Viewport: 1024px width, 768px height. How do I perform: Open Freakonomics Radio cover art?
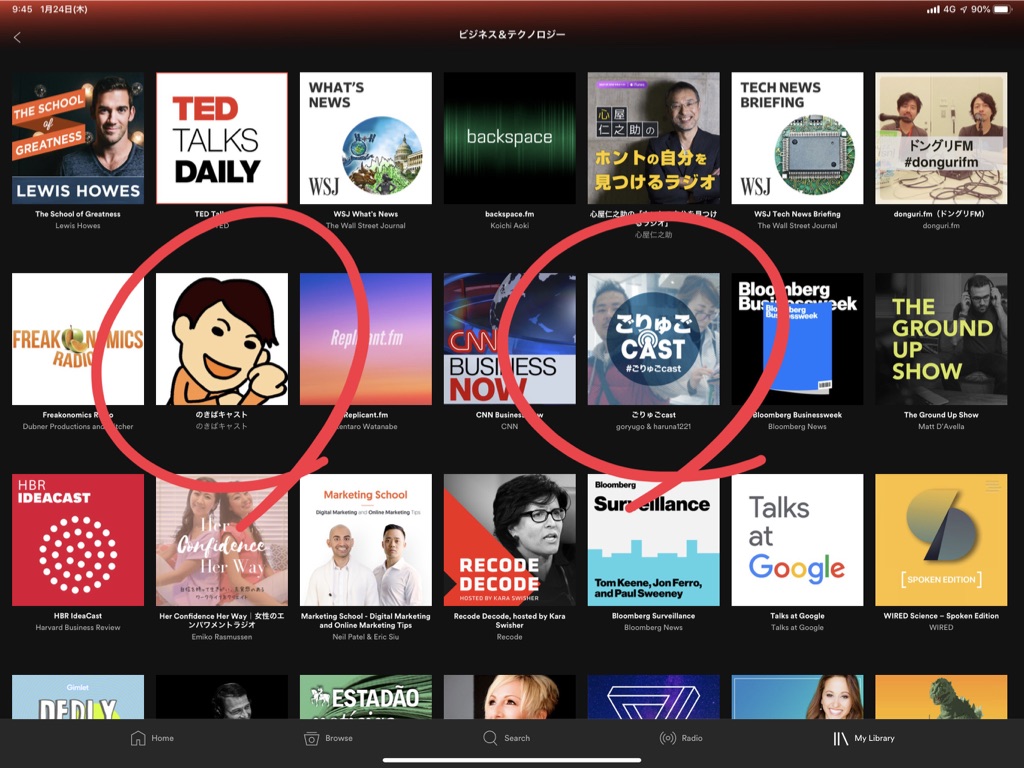(78, 339)
